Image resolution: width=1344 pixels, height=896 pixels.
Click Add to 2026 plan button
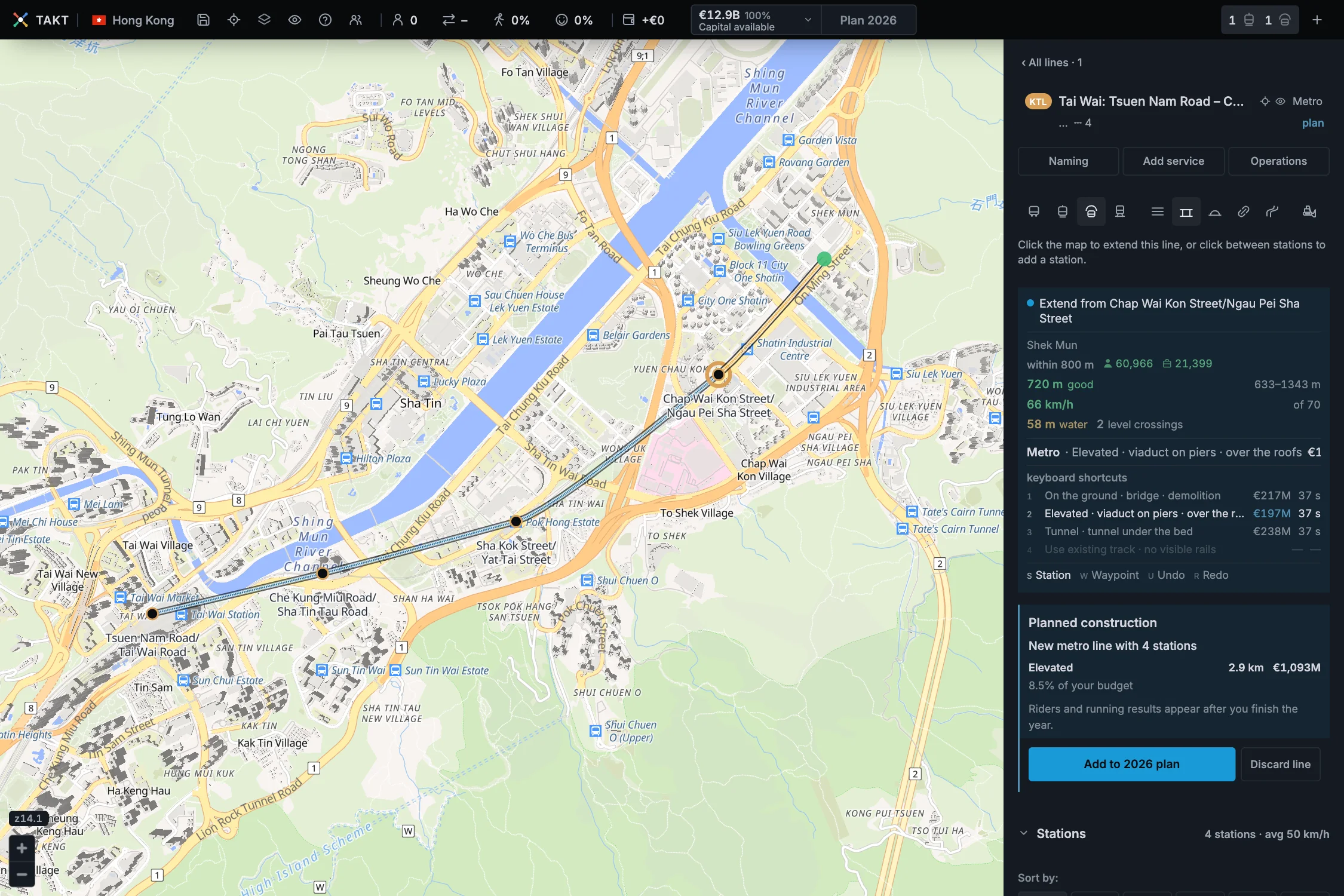tap(1131, 765)
